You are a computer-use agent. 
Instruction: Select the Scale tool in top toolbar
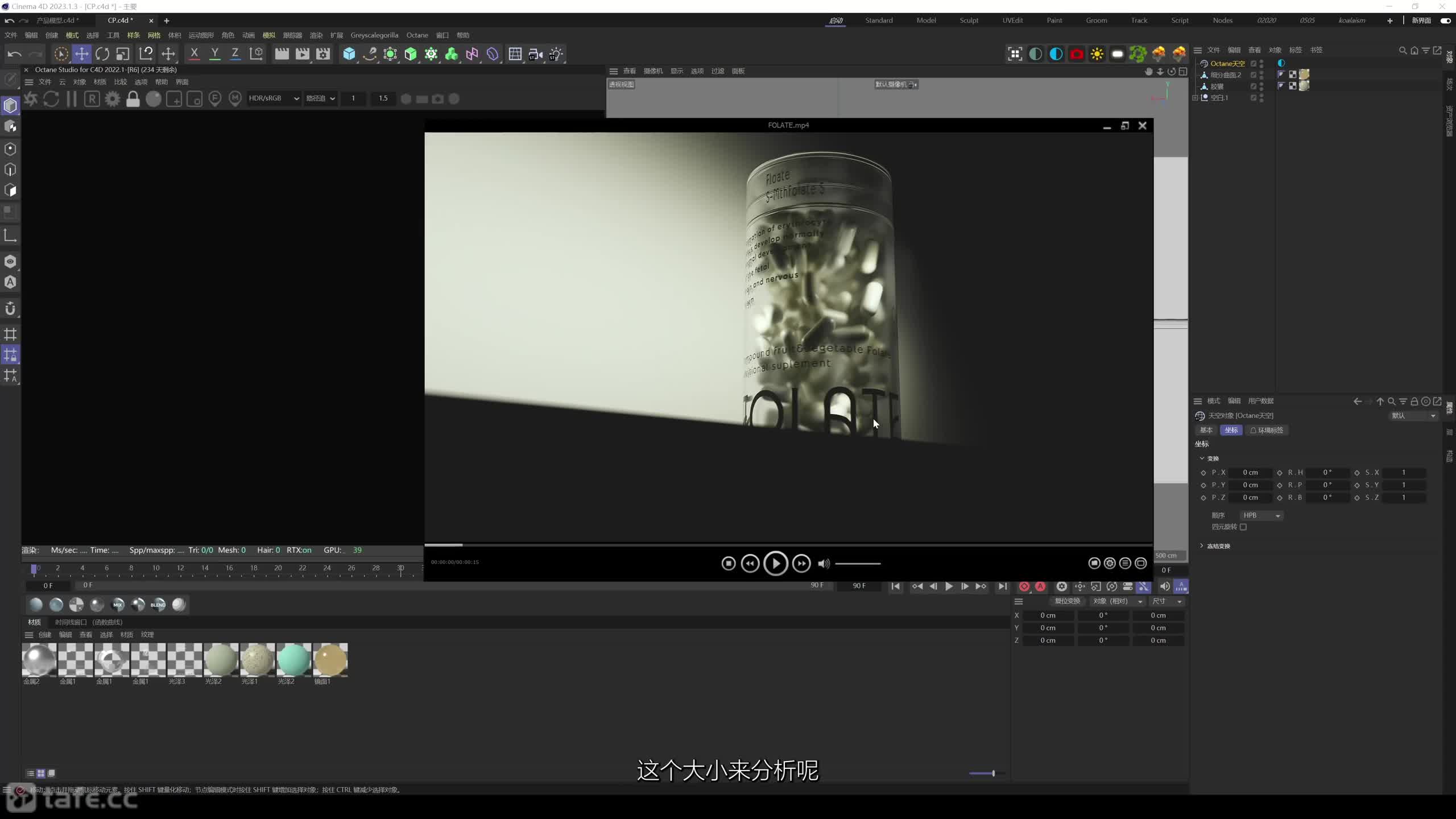tap(123, 54)
